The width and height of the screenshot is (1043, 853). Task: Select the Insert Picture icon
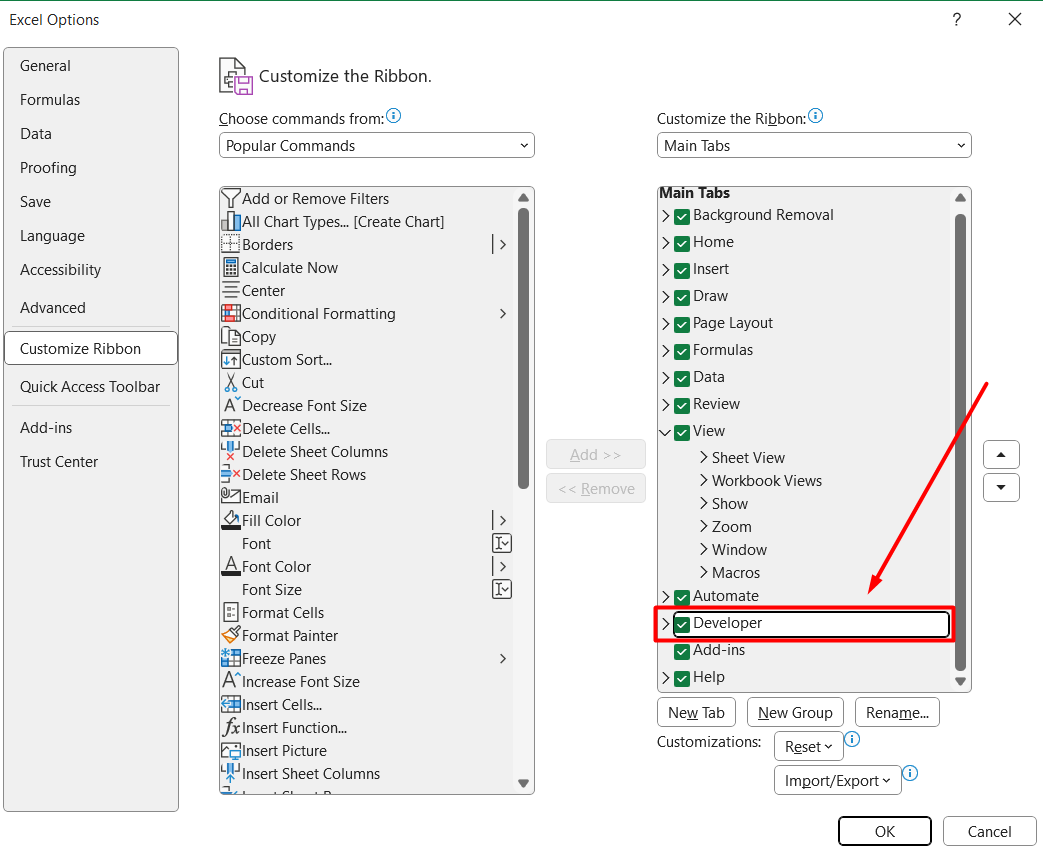[230, 751]
